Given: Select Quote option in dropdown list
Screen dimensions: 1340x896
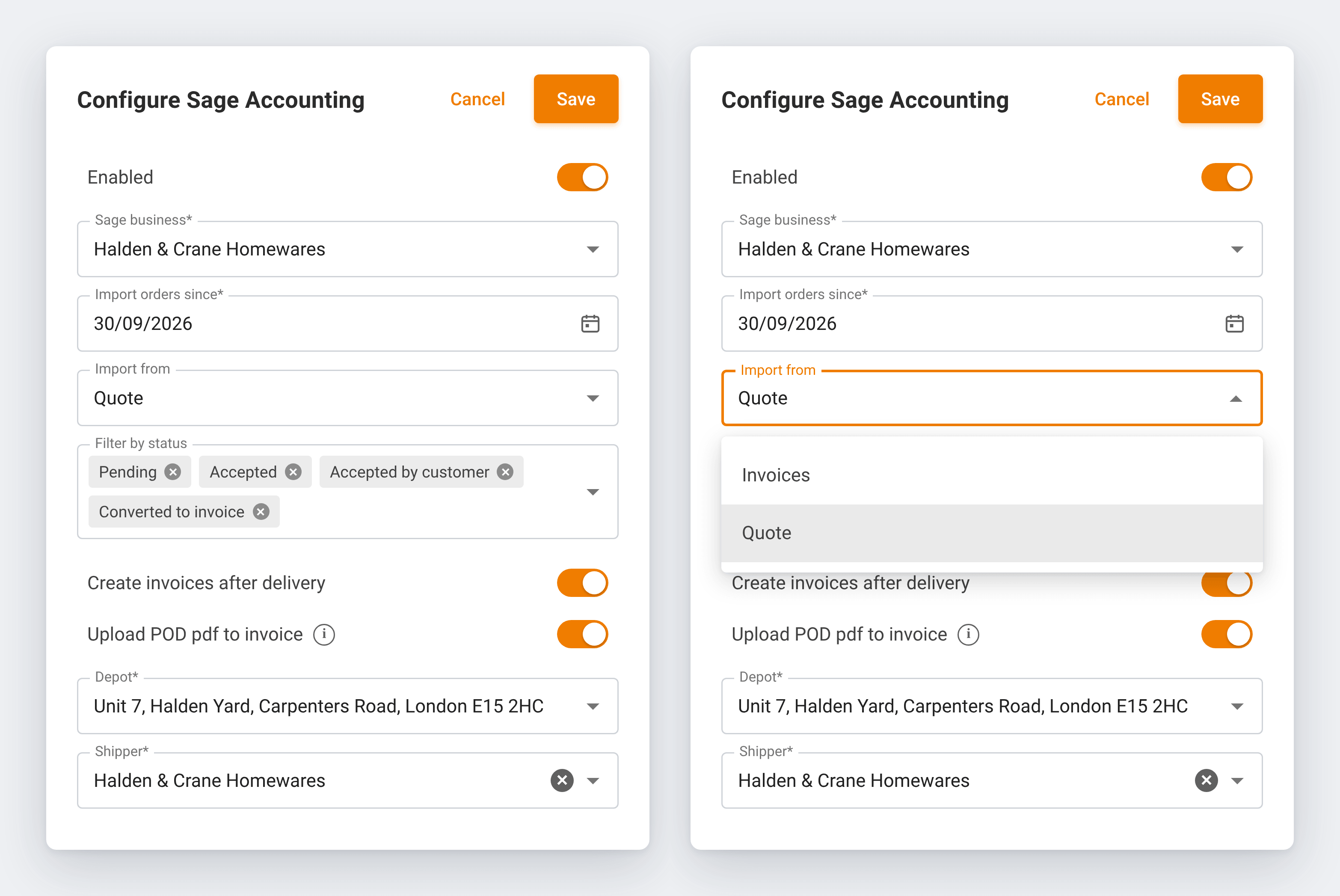Looking at the screenshot, I should pyautogui.click(x=992, y=533).
